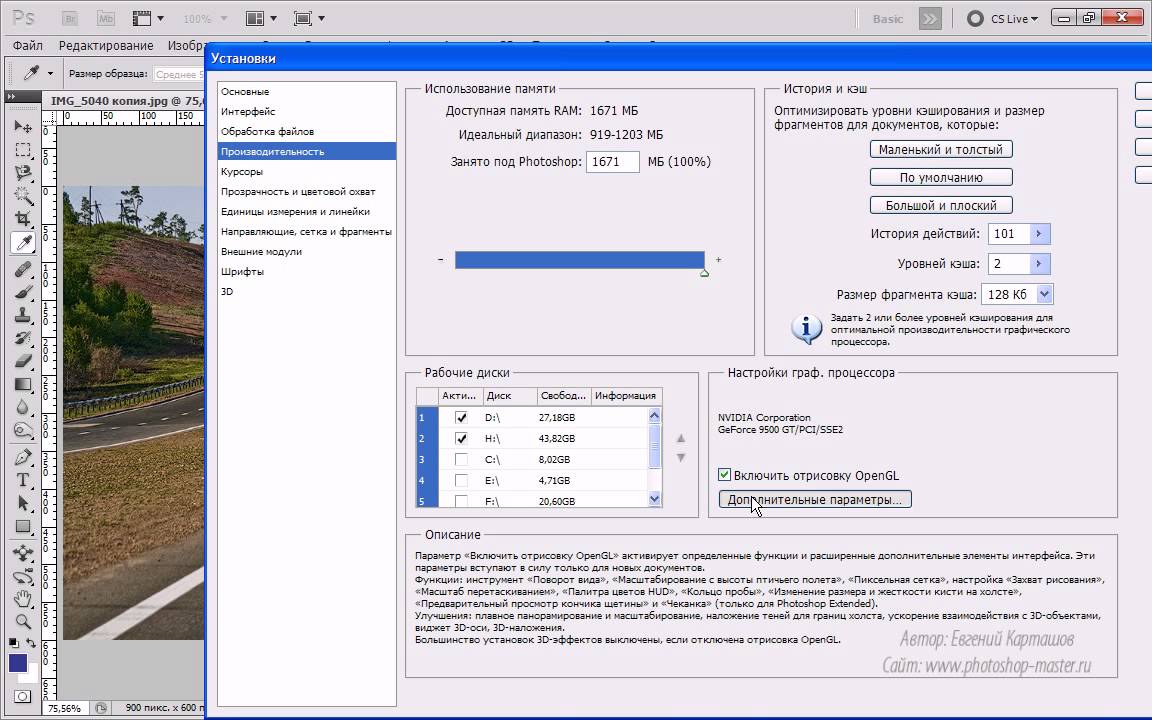
Task: Select the Pen tool
Action: pyautogui.click(x=23, y=457)
